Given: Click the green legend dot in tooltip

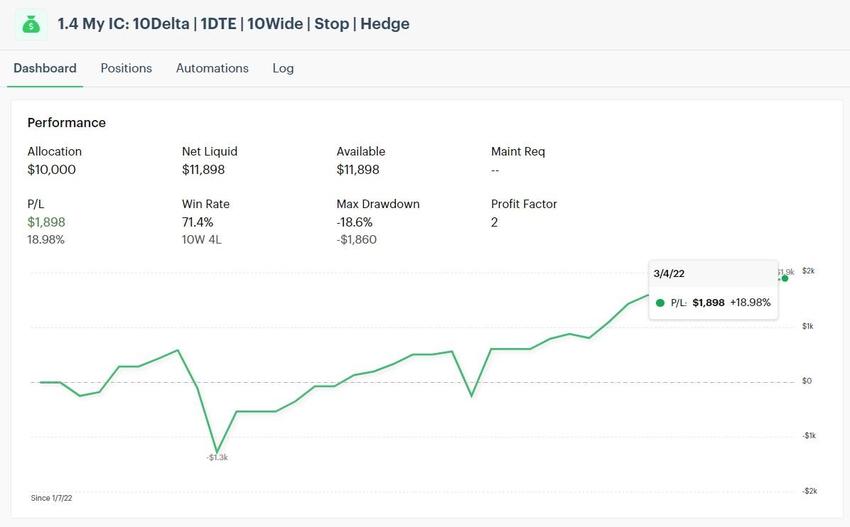Looking at the screenshot, I should pos(660,302).
